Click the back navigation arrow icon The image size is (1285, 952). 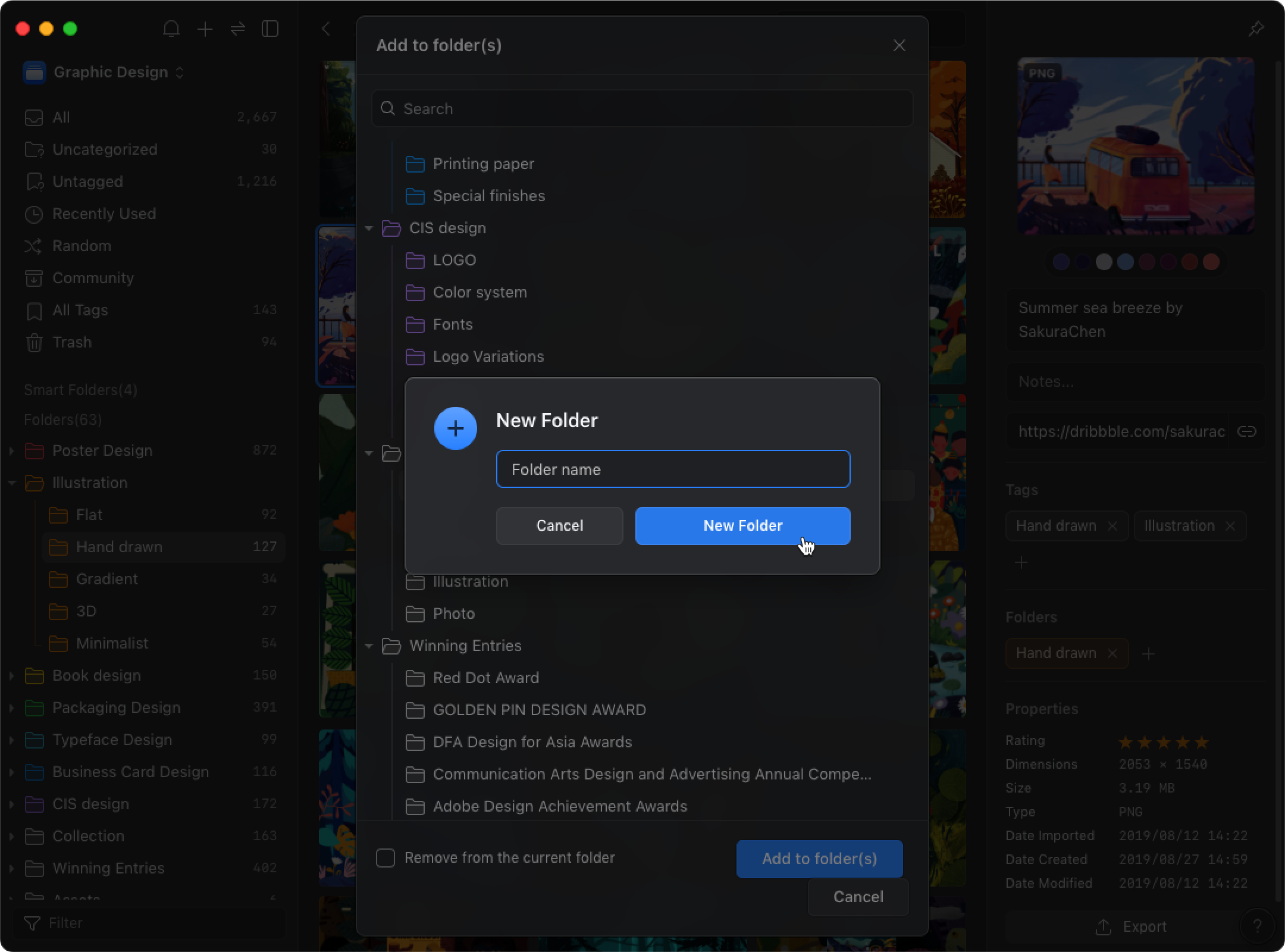(328, 29)
